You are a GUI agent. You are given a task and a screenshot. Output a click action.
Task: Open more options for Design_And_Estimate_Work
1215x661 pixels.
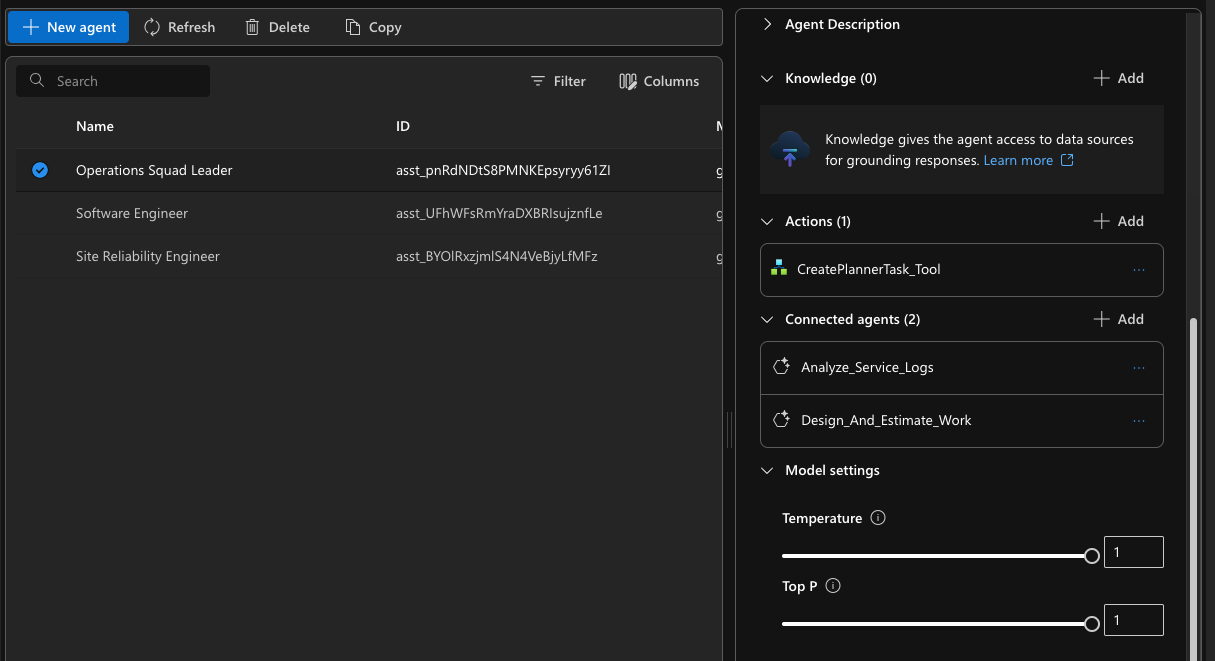pyautogui.click(x=1139, y=421)
